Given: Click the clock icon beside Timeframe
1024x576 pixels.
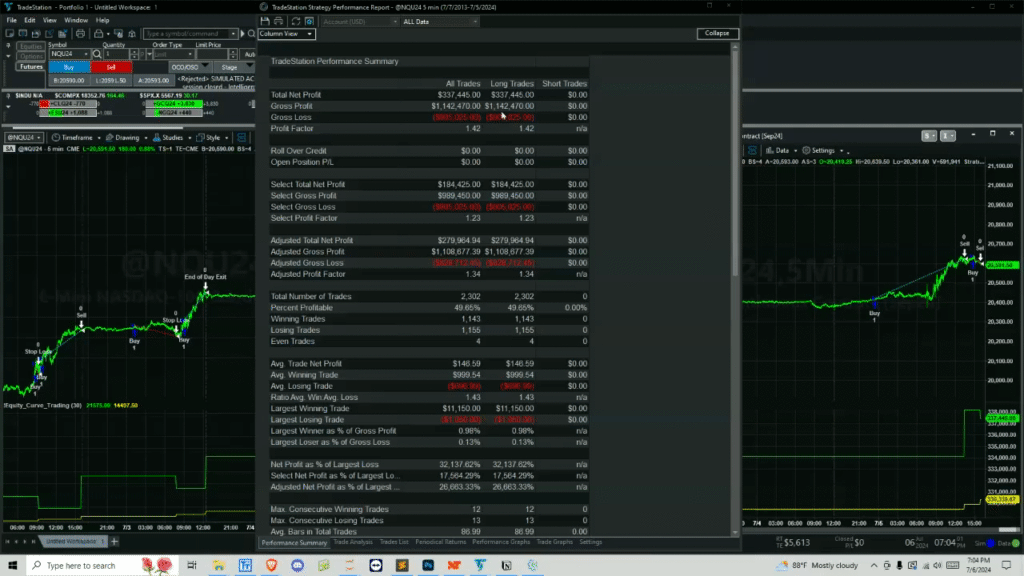Looking at the screenshot, I should pyautogui.click(x=56, y=138).
